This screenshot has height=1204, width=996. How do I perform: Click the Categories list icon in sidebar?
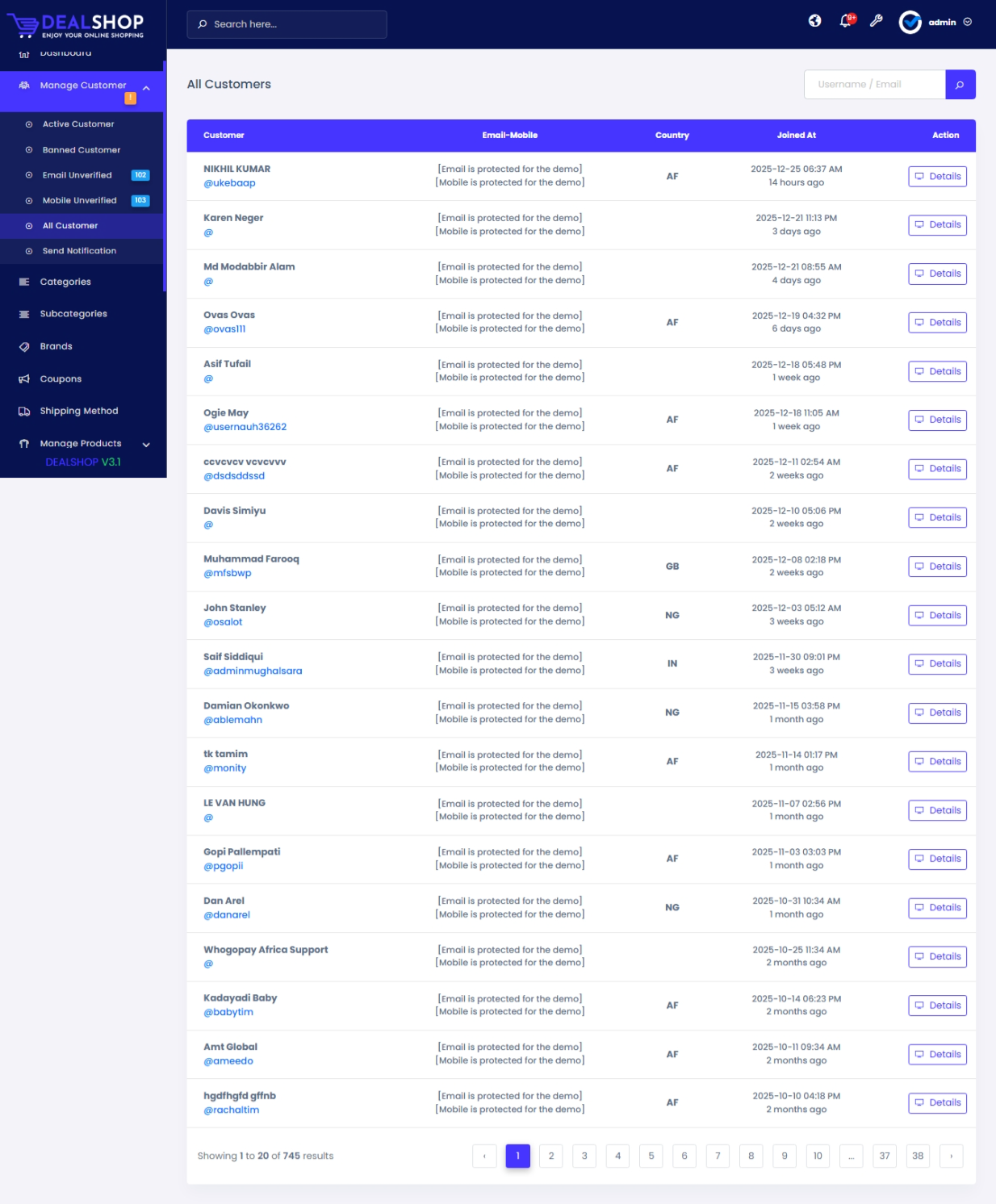pyautogui.click(x=24, y=282)
